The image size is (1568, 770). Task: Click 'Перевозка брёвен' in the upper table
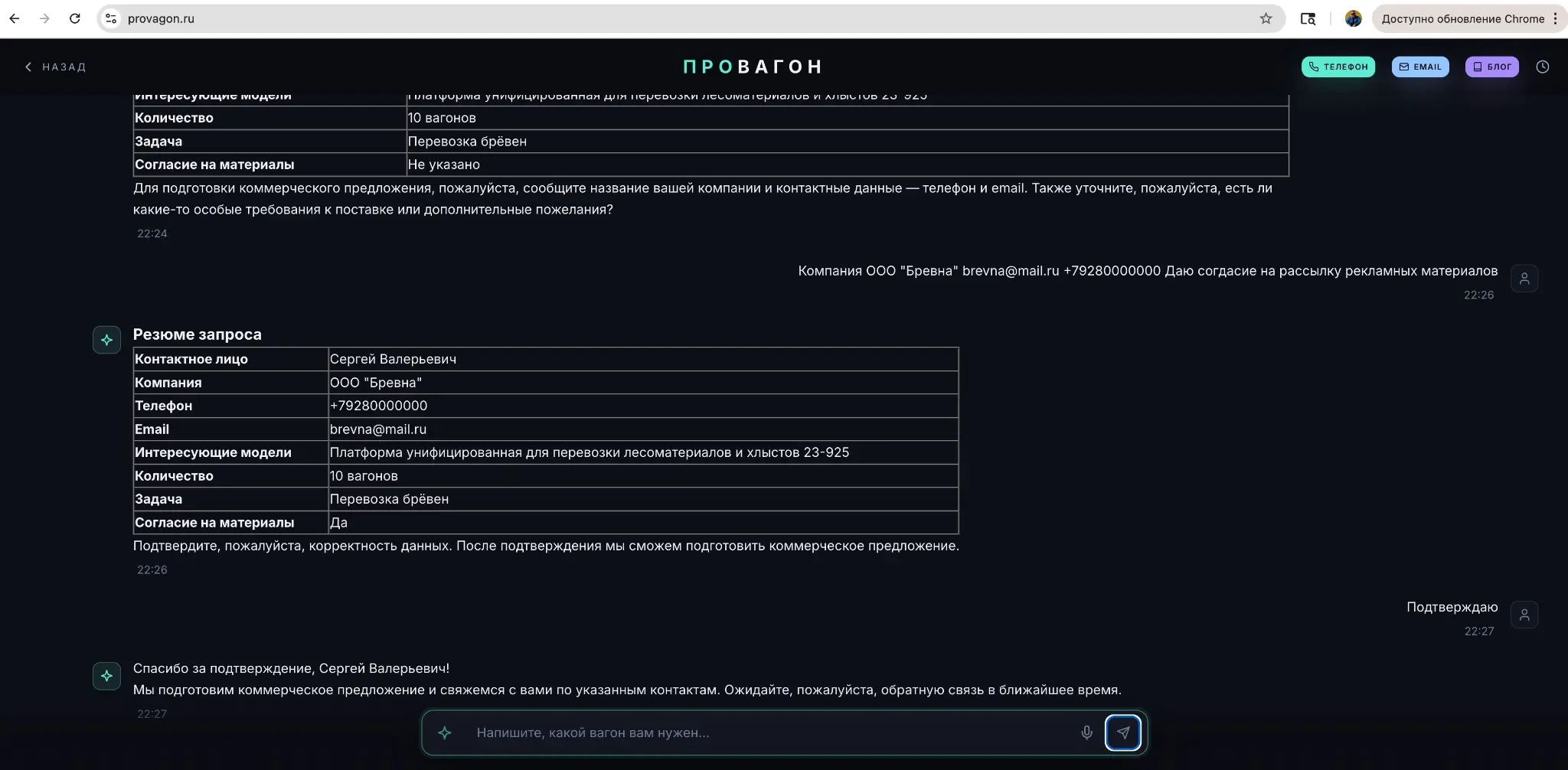tap(848, 142)
